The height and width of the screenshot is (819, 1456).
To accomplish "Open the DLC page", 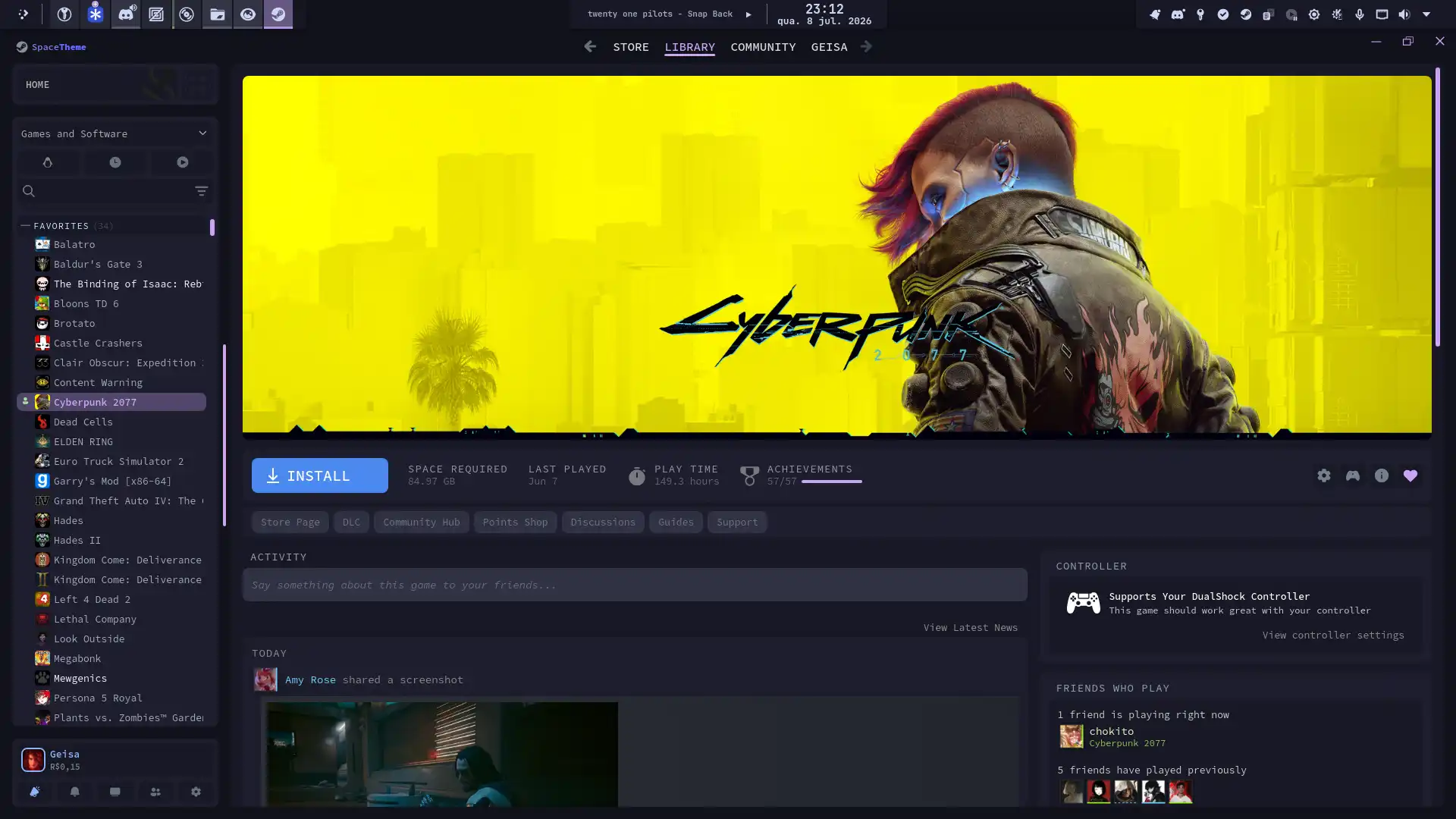I will [351, 522].
